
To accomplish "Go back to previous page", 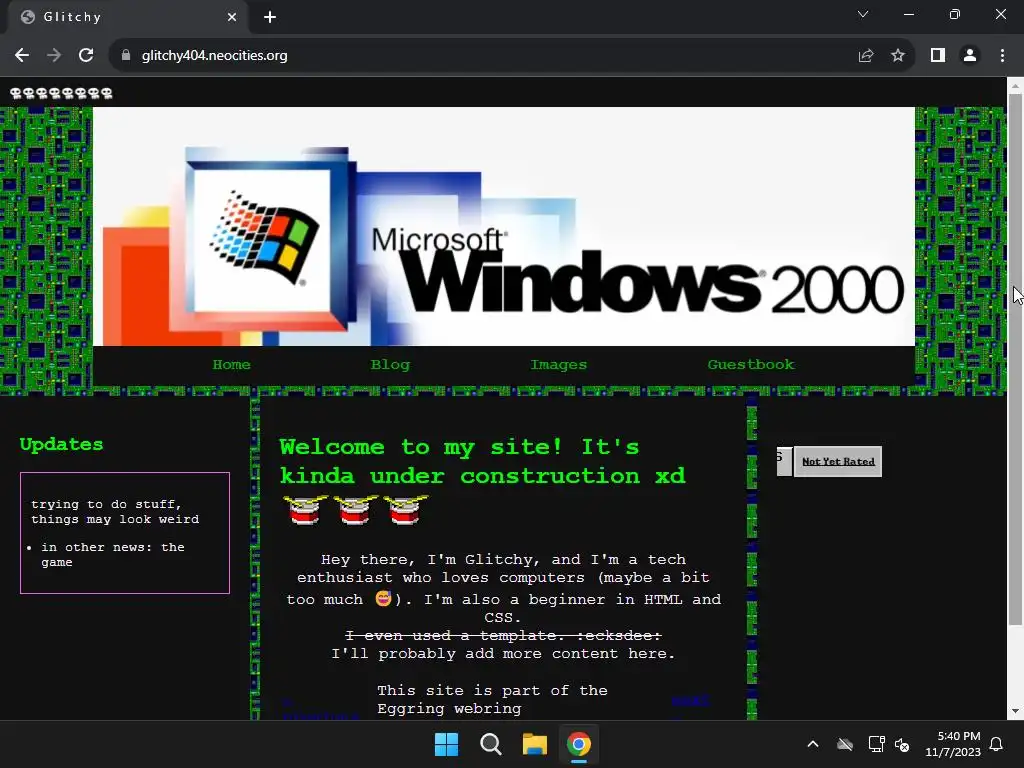I will click(x=22, y=56).
